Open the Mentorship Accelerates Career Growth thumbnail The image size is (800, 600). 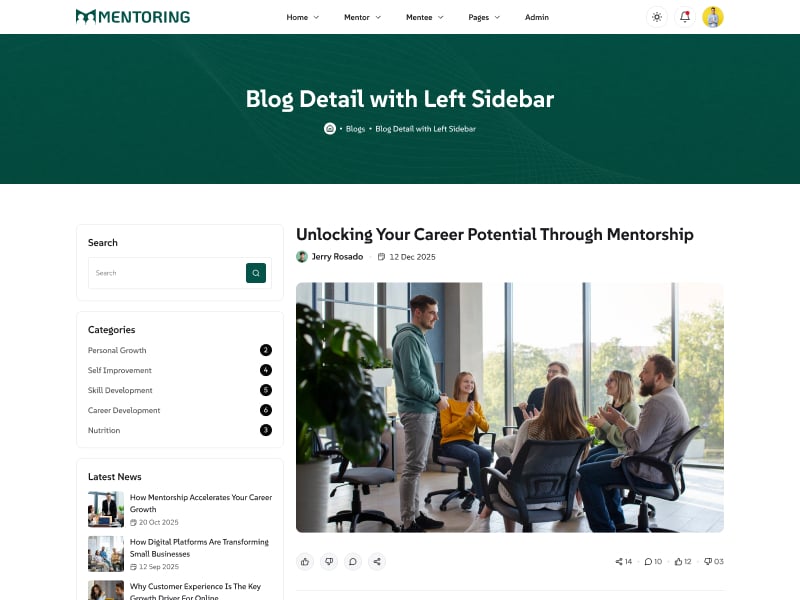(x=106, y=509)
